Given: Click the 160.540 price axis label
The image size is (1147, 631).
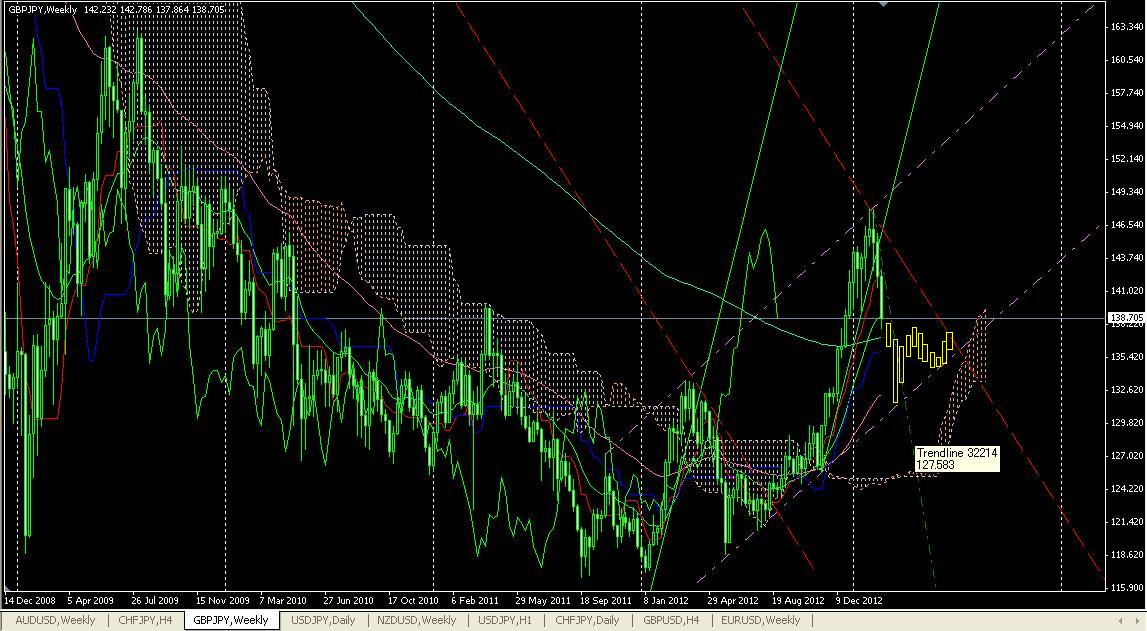Looking at the screenshot, I should click(1127, 59).
